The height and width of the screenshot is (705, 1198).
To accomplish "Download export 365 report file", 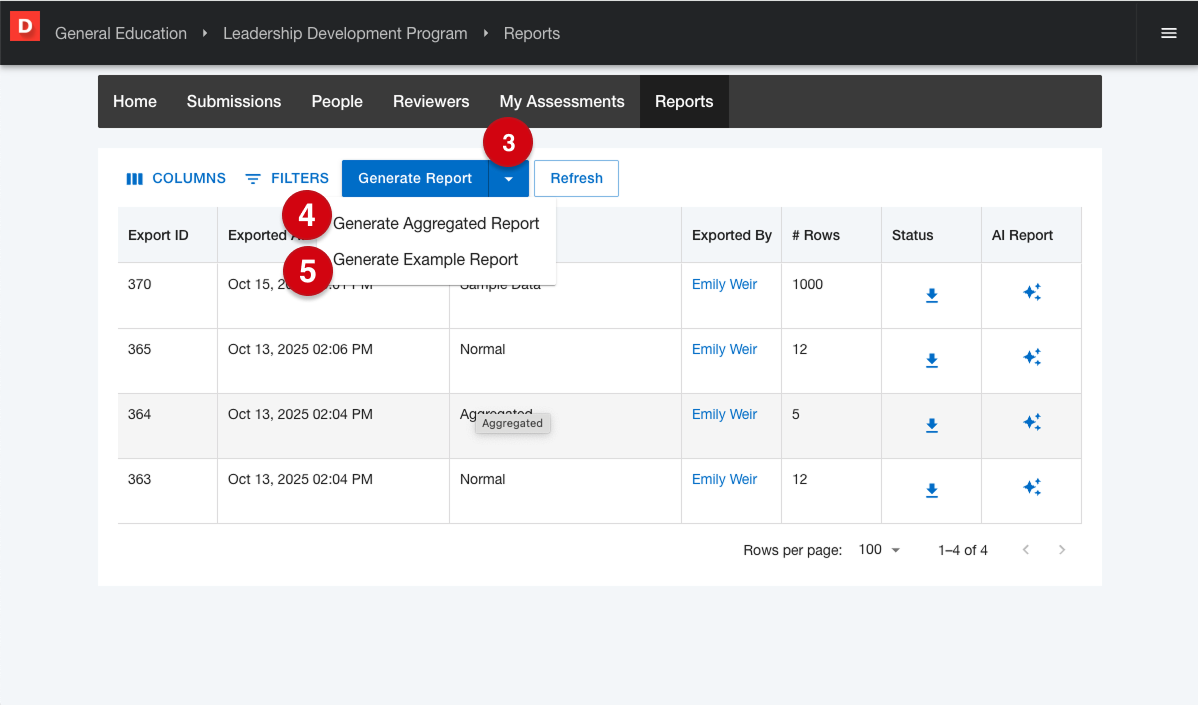I will click(931, 361).
